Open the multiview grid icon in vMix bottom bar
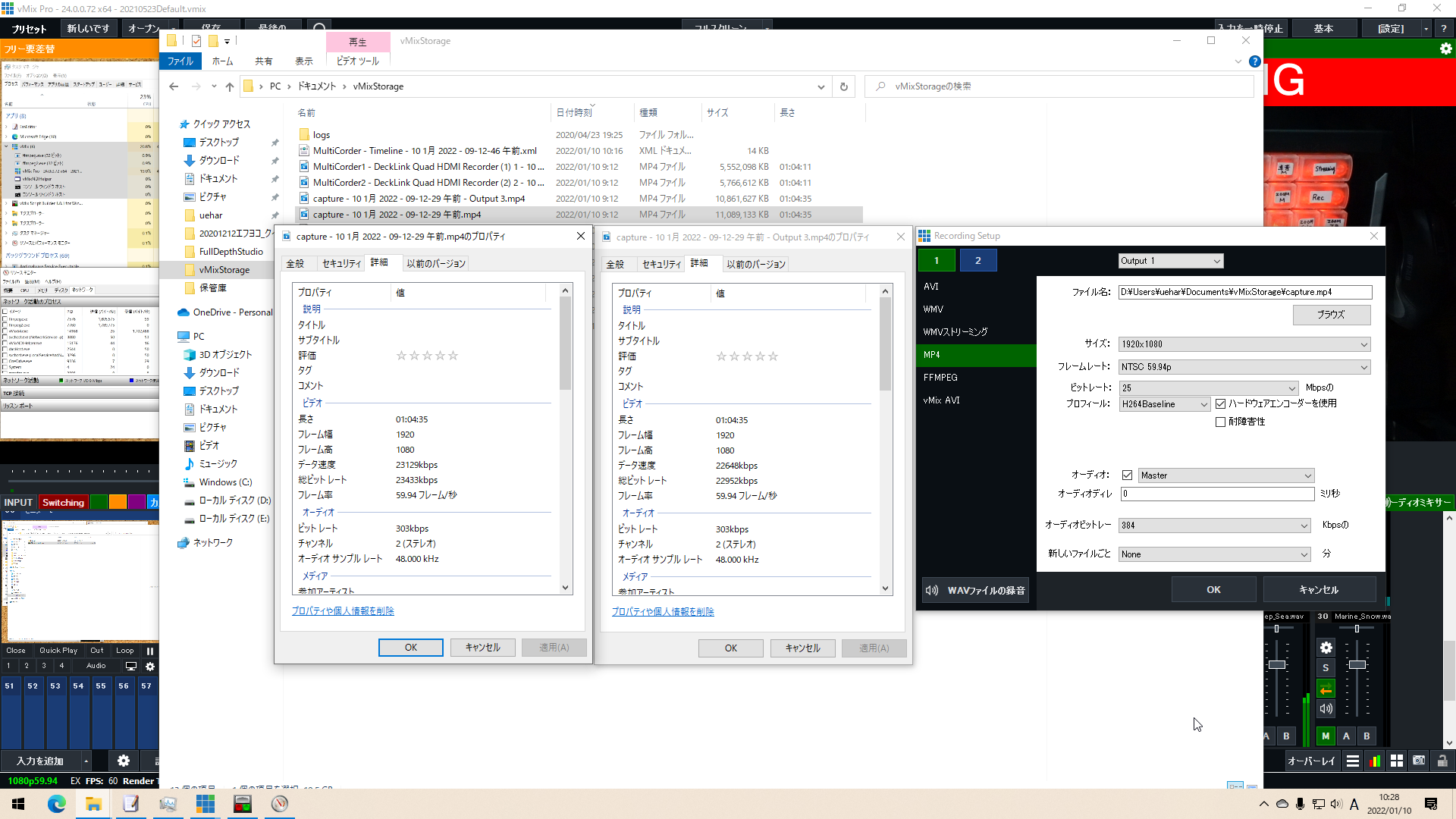The width and height of the screenshot is (1456, 819). (1397, 761)
